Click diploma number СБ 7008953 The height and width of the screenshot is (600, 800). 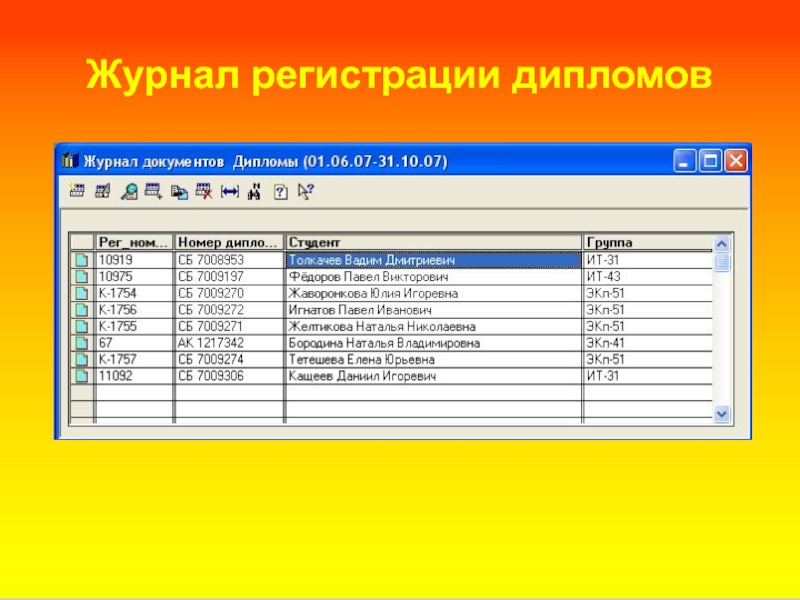pyautogui.click(x=229, y=260)
